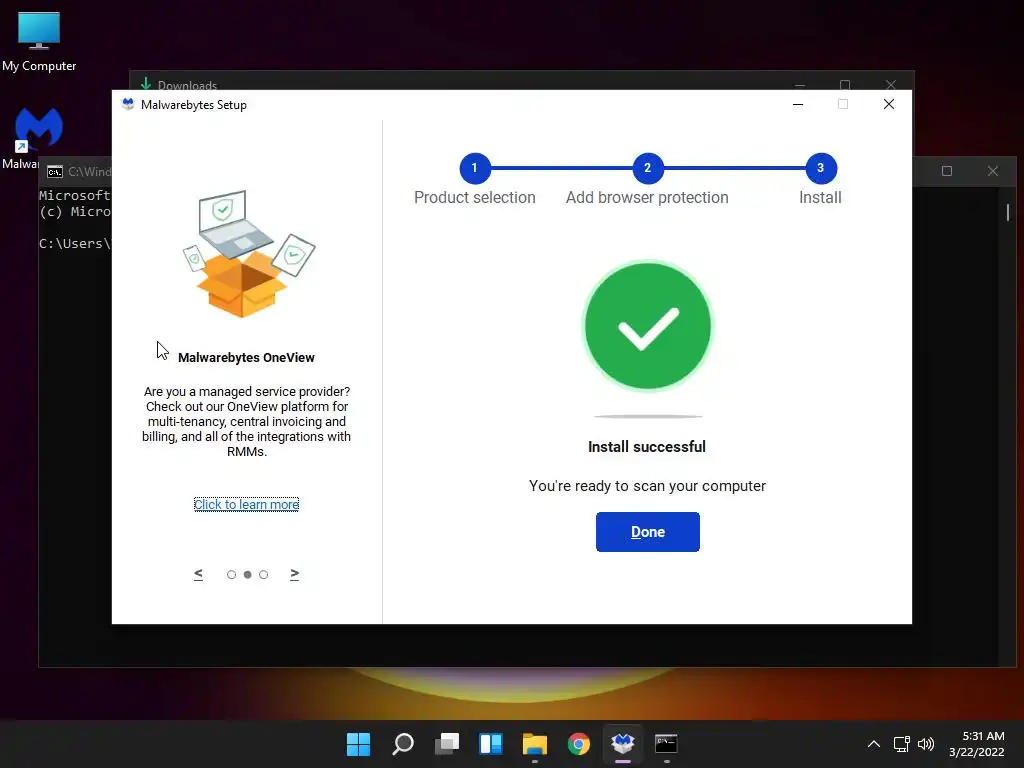Open the My Computer desktop icon

(39, 41)
